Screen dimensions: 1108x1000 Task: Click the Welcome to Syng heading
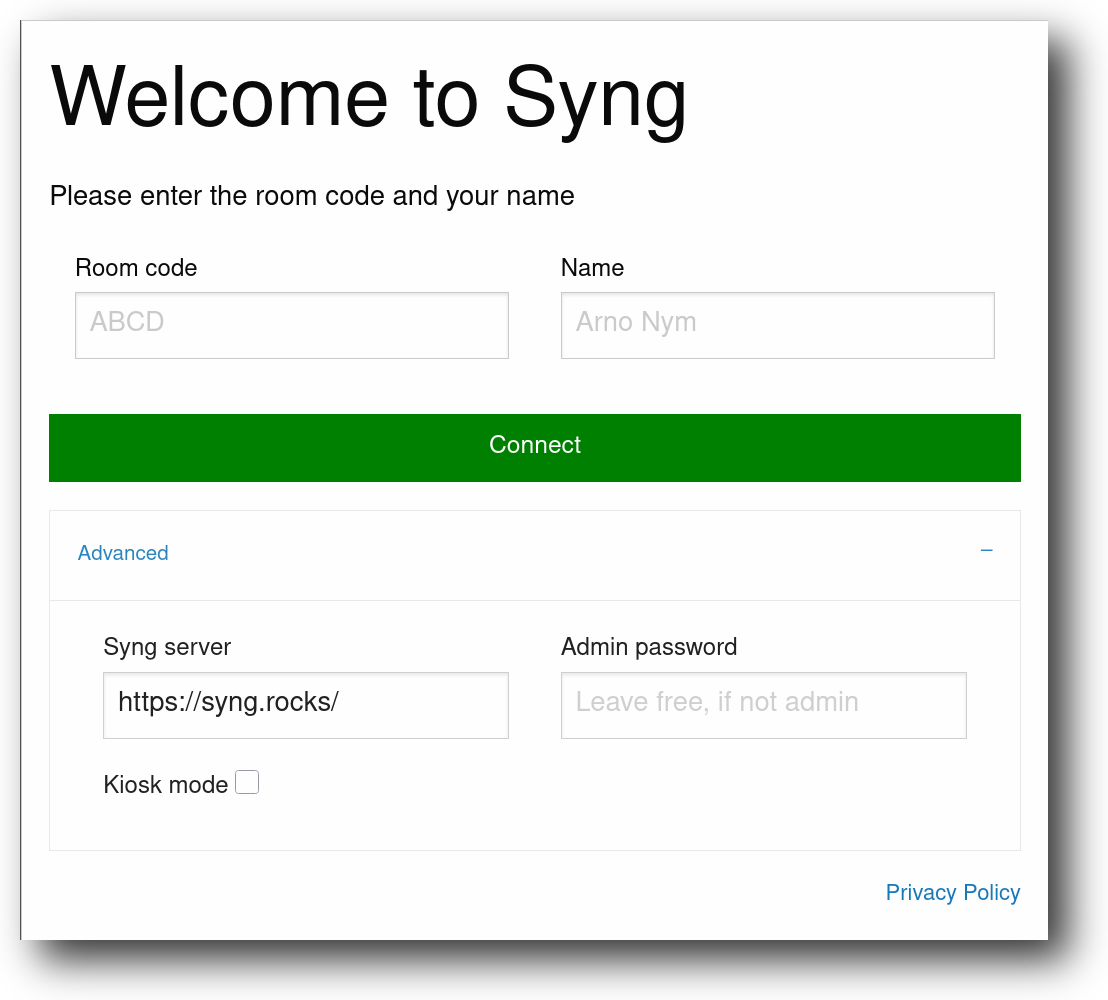pos(369,97)
